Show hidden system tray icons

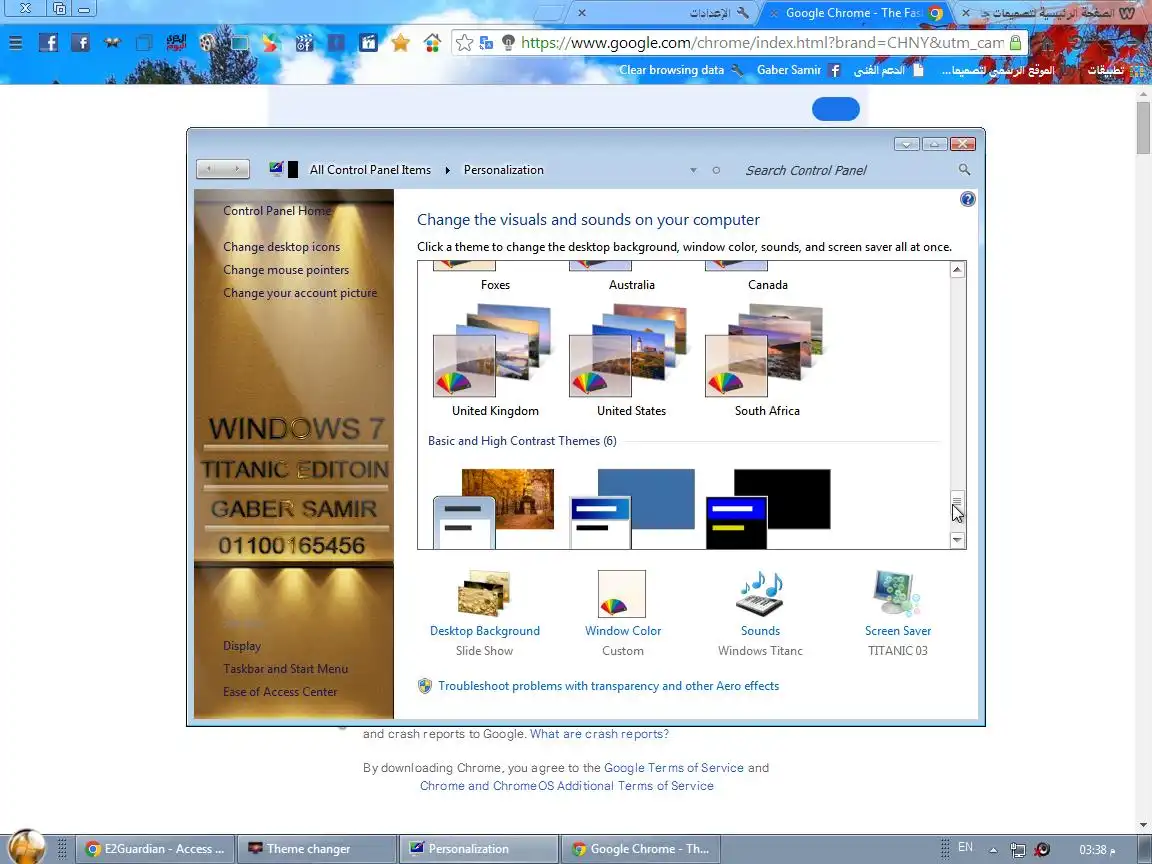(993, 850)
